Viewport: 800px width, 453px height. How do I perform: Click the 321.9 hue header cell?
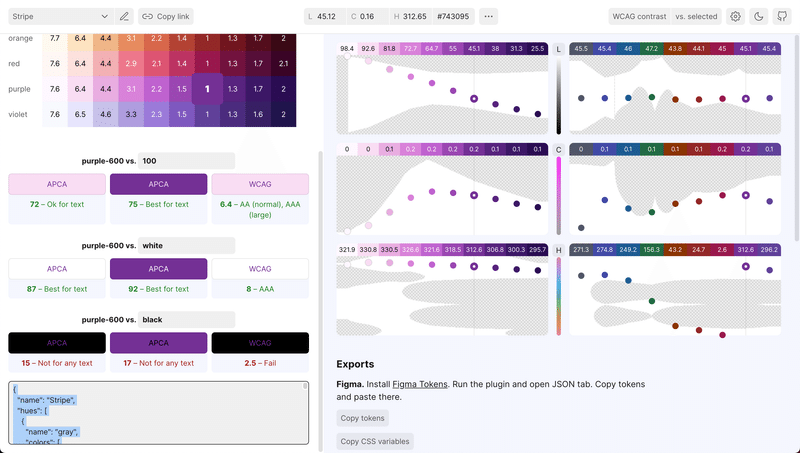click(347, 250)
